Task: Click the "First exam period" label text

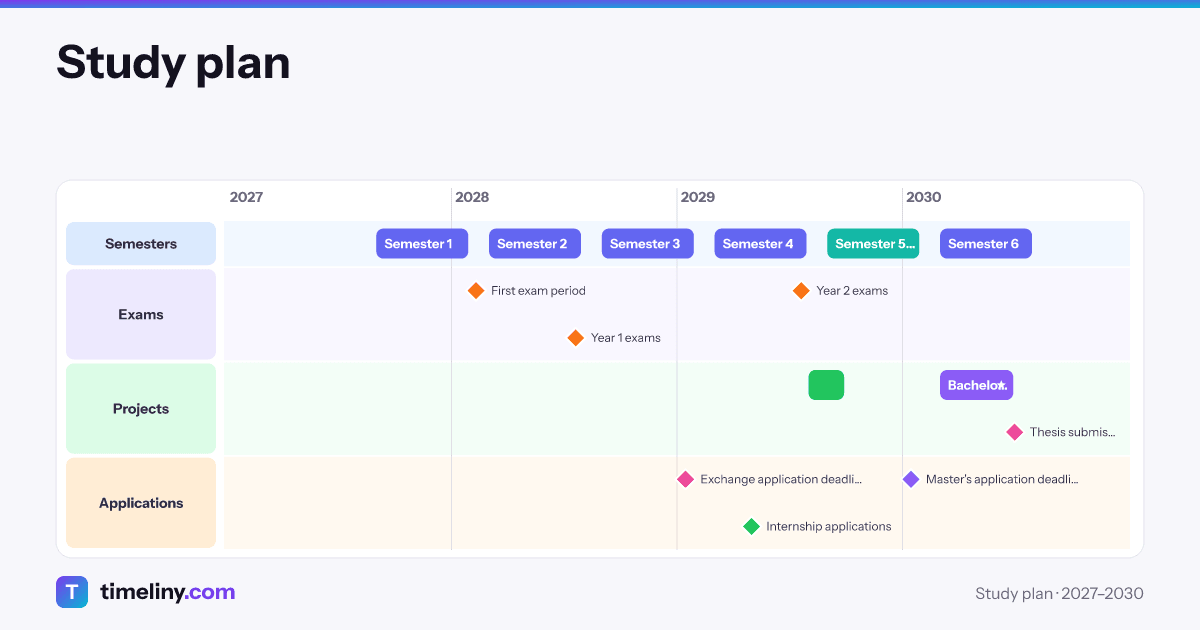Action: click(x=538, y=291)
